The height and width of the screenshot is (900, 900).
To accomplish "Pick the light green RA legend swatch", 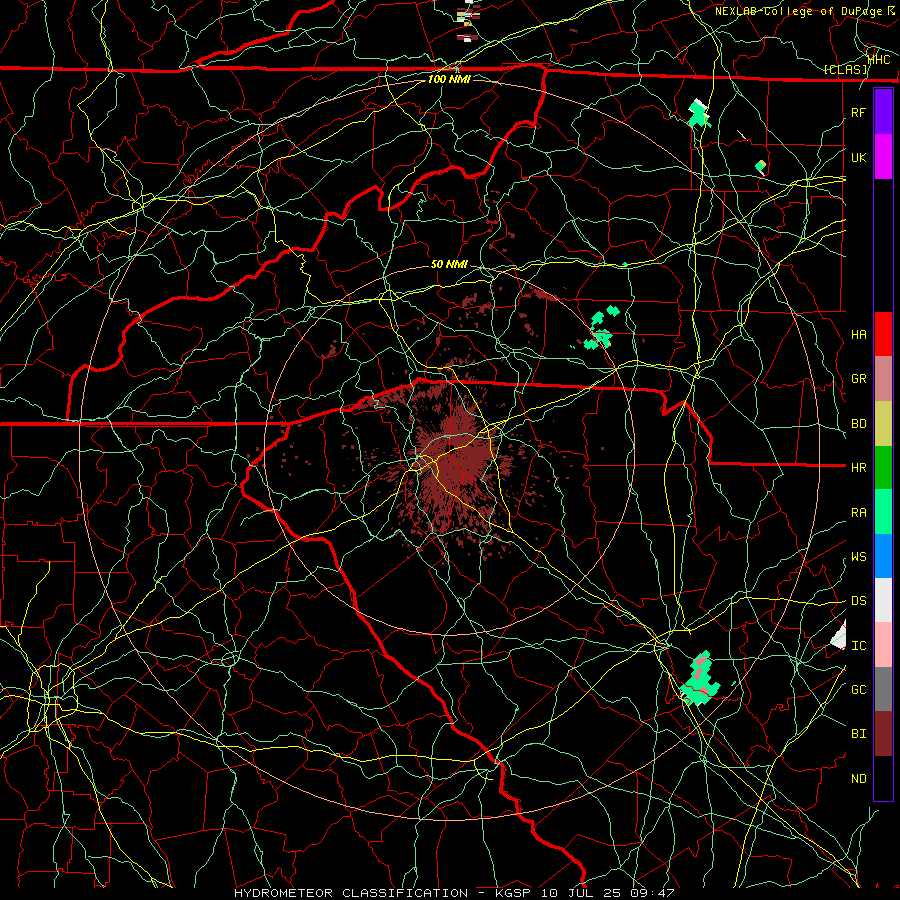I will tap(883, 512).
